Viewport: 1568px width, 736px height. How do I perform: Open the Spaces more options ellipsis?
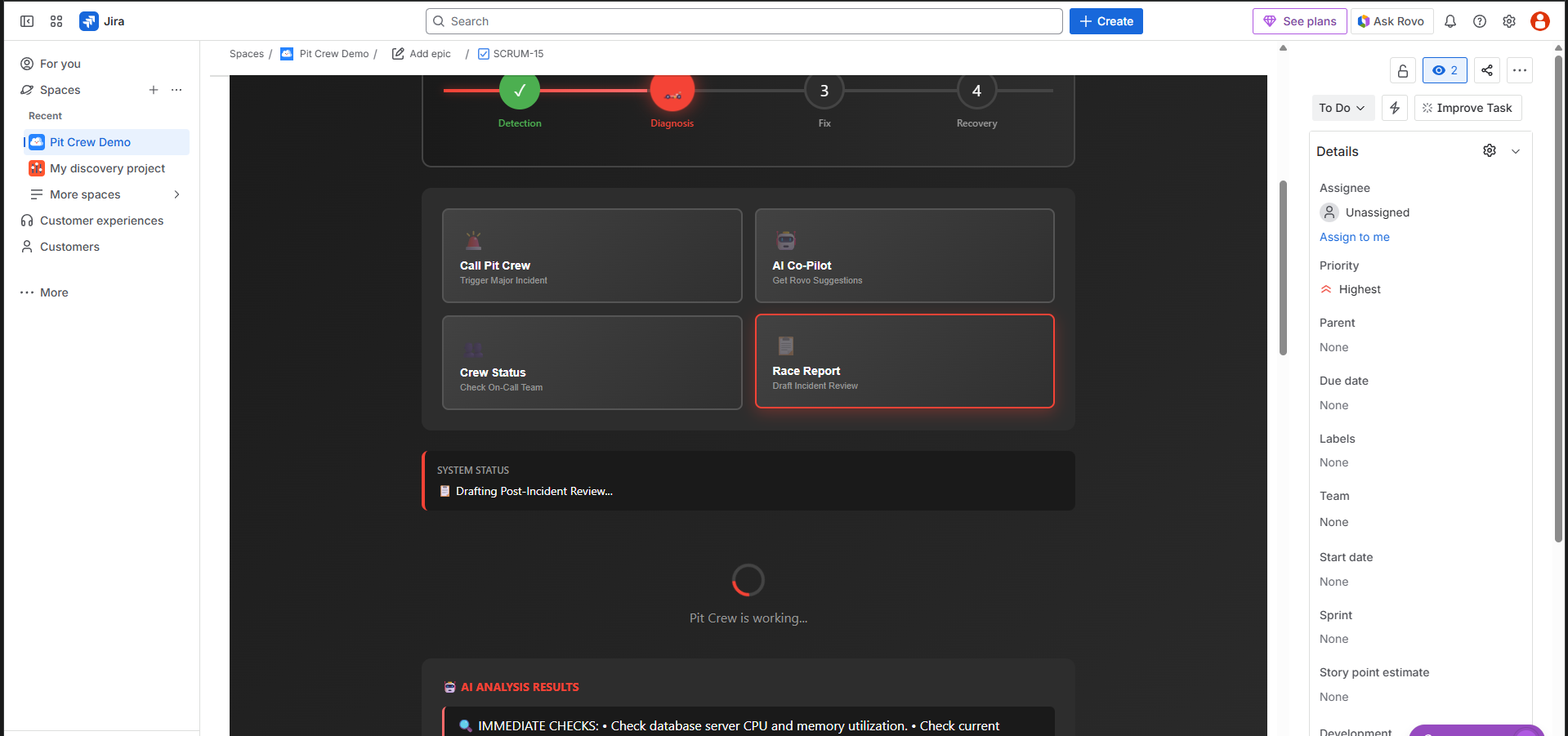pos(176,90)
